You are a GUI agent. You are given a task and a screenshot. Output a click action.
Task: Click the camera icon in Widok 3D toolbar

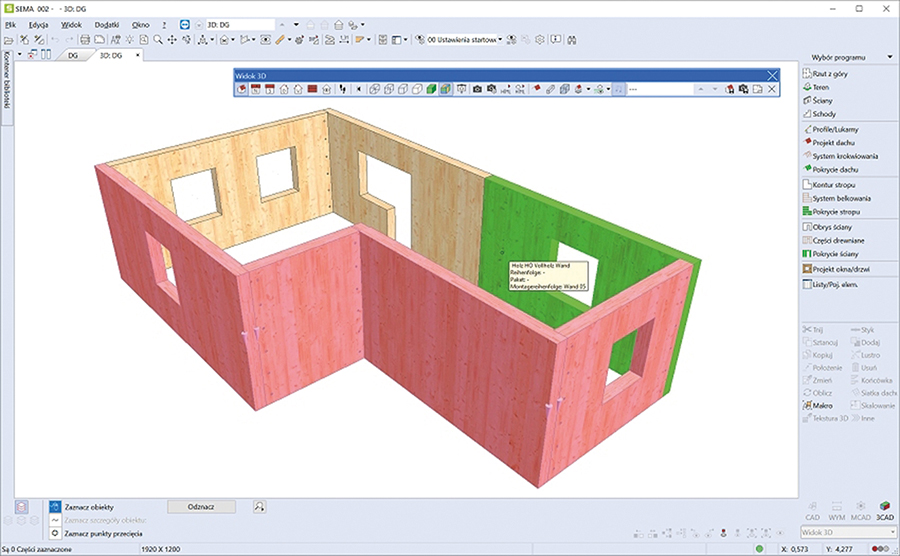tap(478, 89)
